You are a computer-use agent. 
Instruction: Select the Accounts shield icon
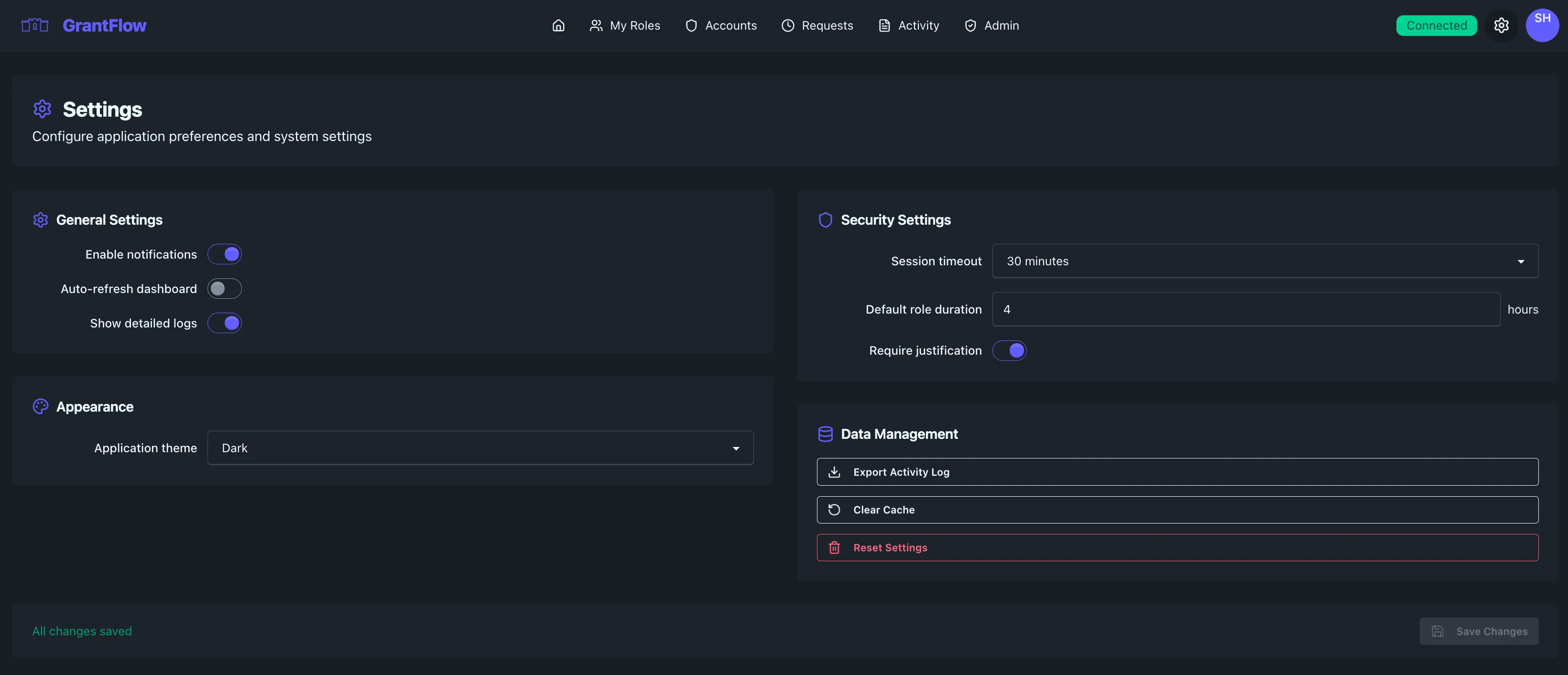pos(691,25)
